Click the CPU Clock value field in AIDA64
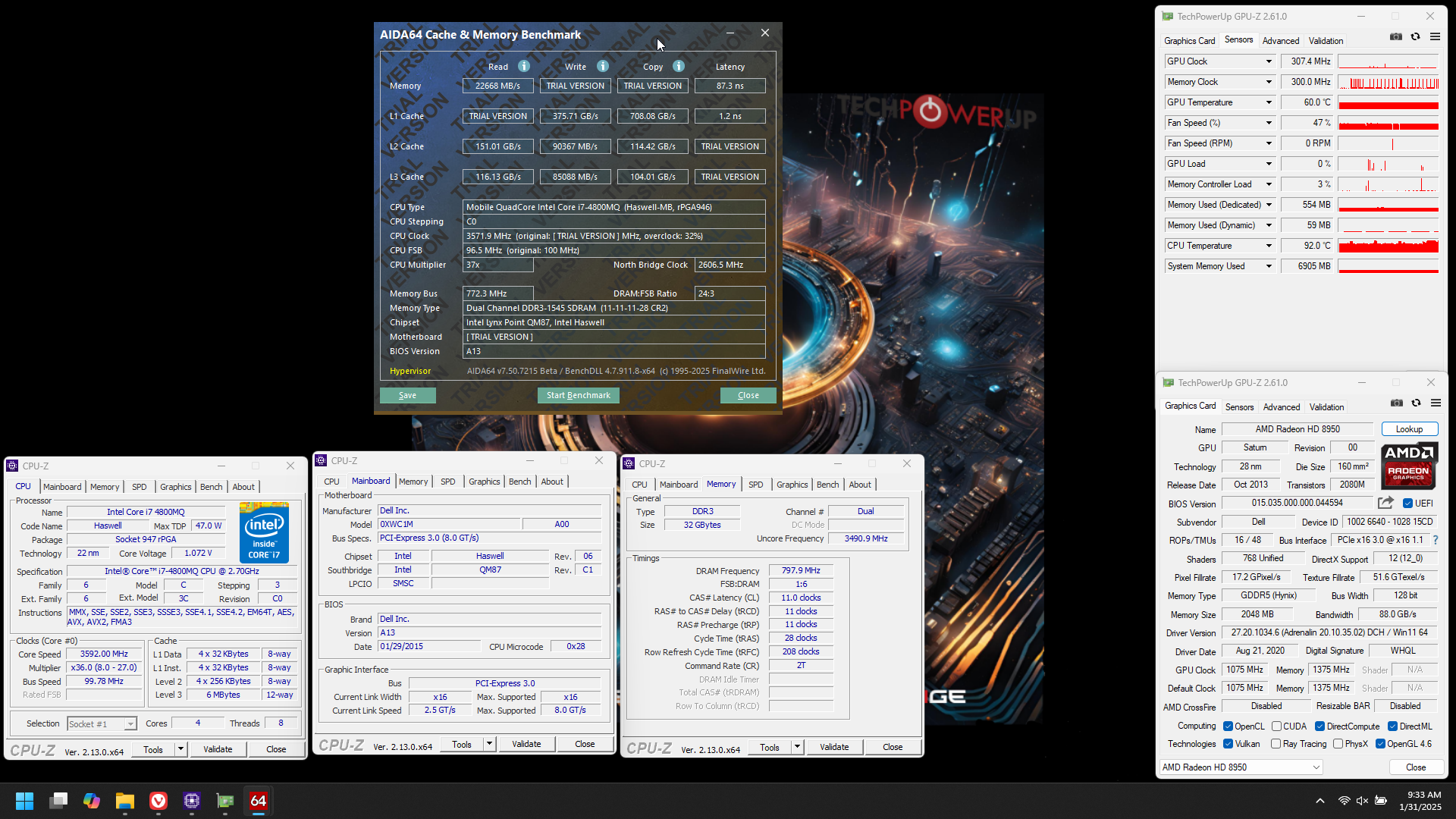 [613, 236]
